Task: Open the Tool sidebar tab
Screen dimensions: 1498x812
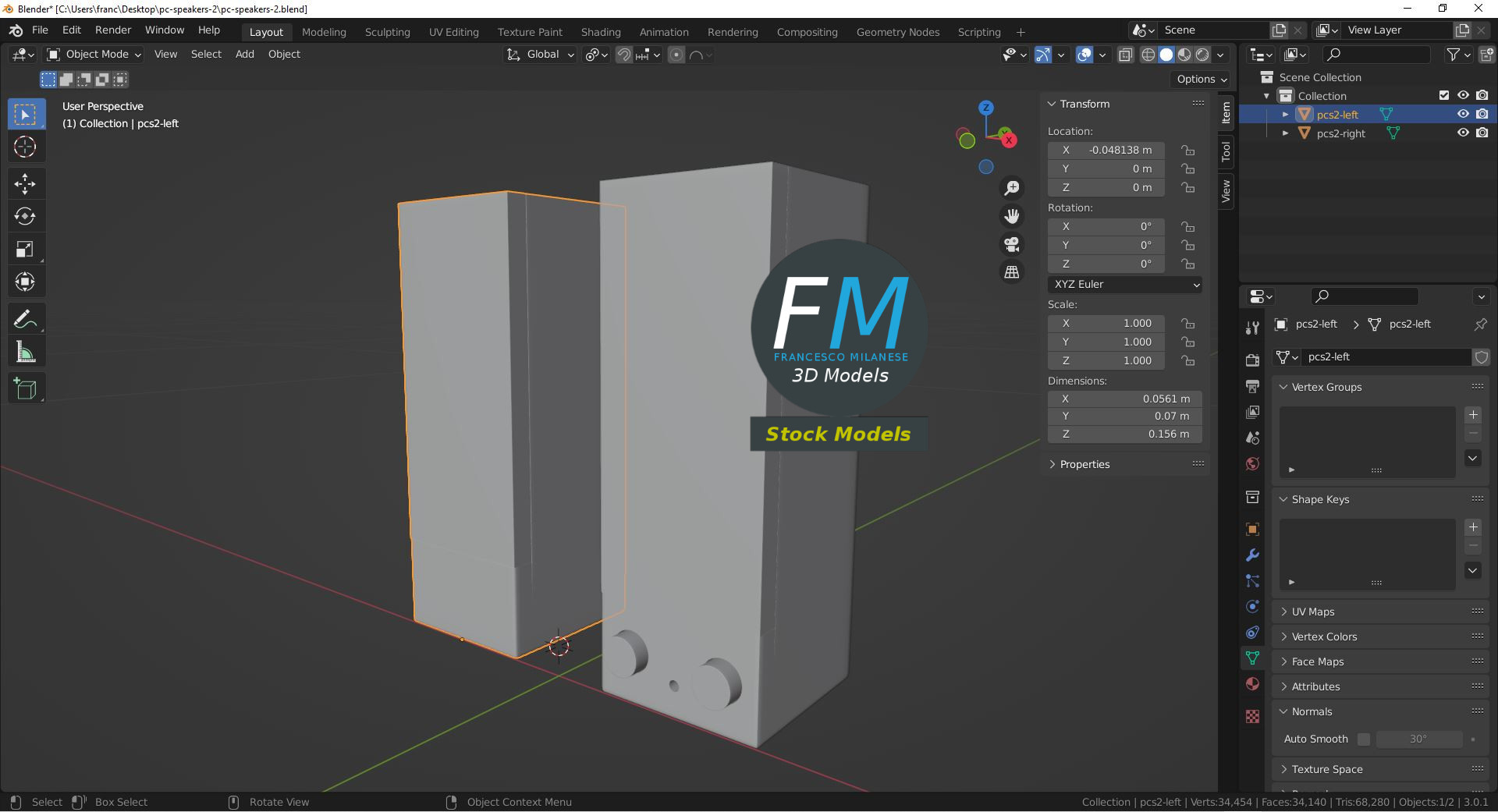Action: (x=1226, y=151)
